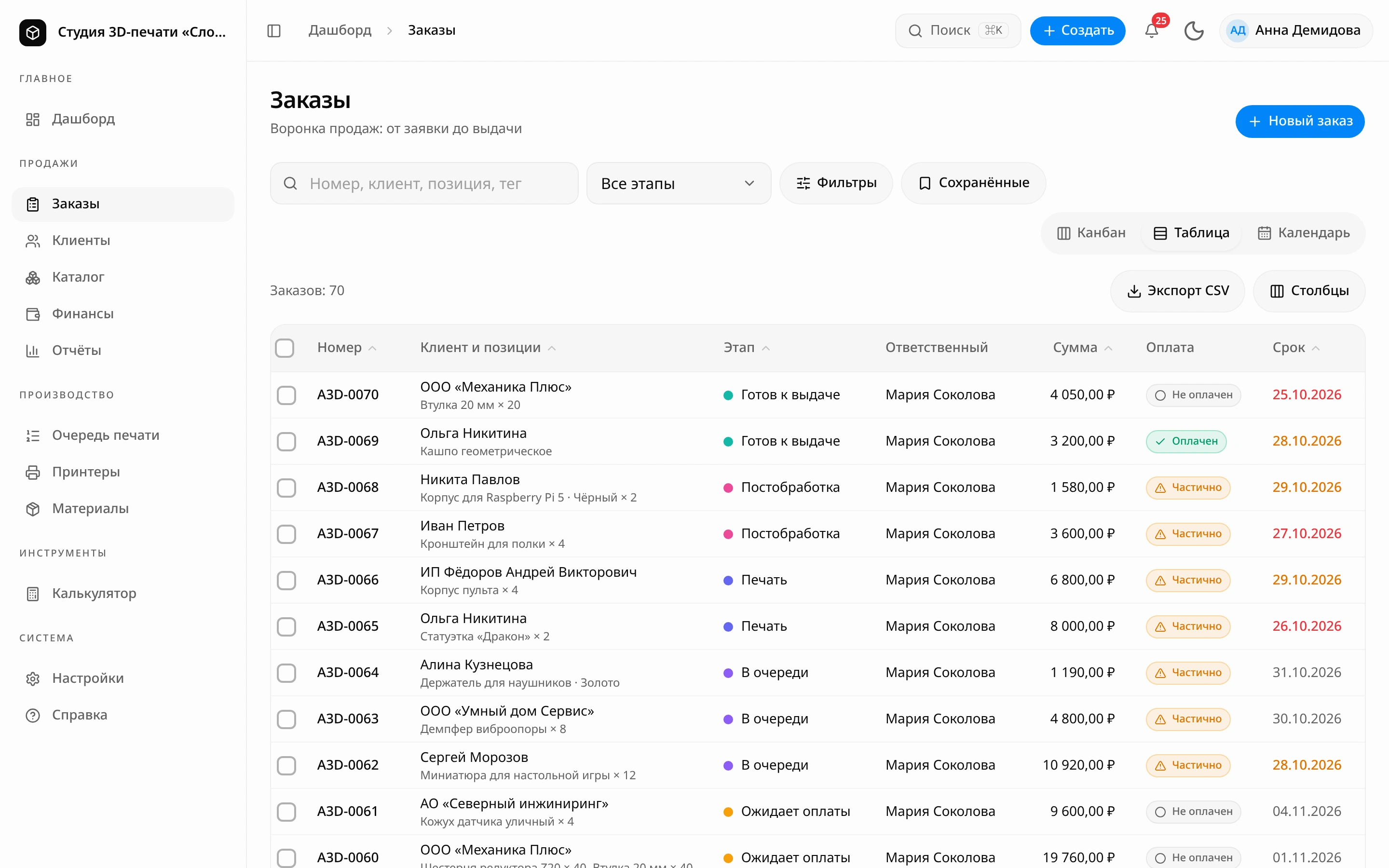
Task: Select all orders with header checkbox
Action: [x=285, y=348]
